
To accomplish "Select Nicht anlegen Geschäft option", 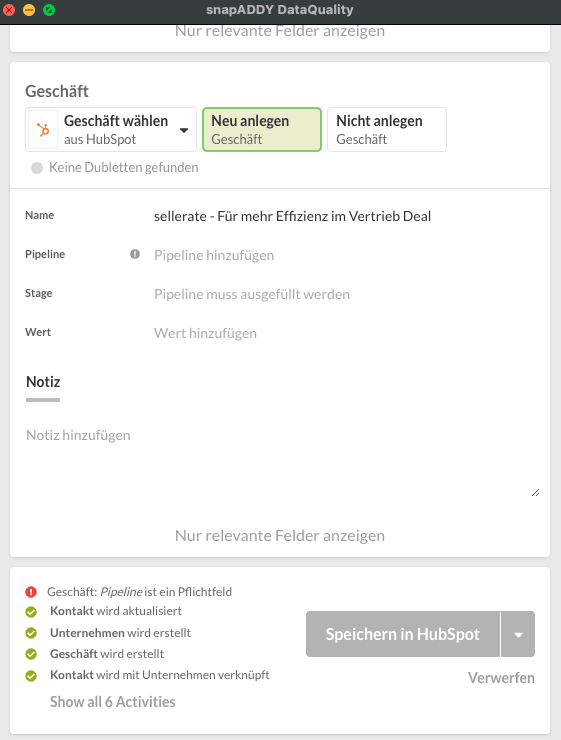I will point(387,129).
